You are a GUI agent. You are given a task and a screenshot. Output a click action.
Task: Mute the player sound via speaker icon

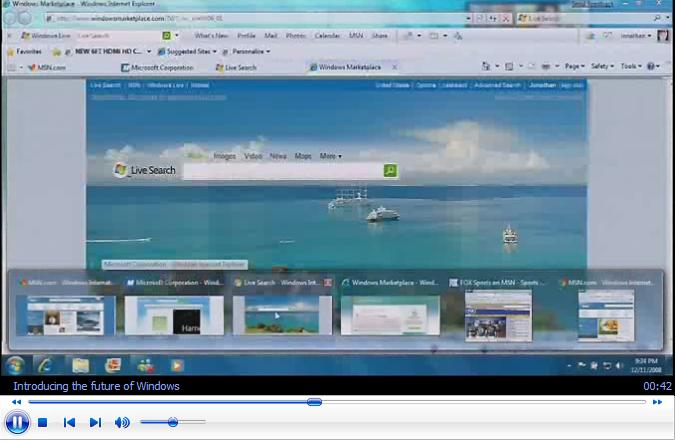[x=122, y=422]
